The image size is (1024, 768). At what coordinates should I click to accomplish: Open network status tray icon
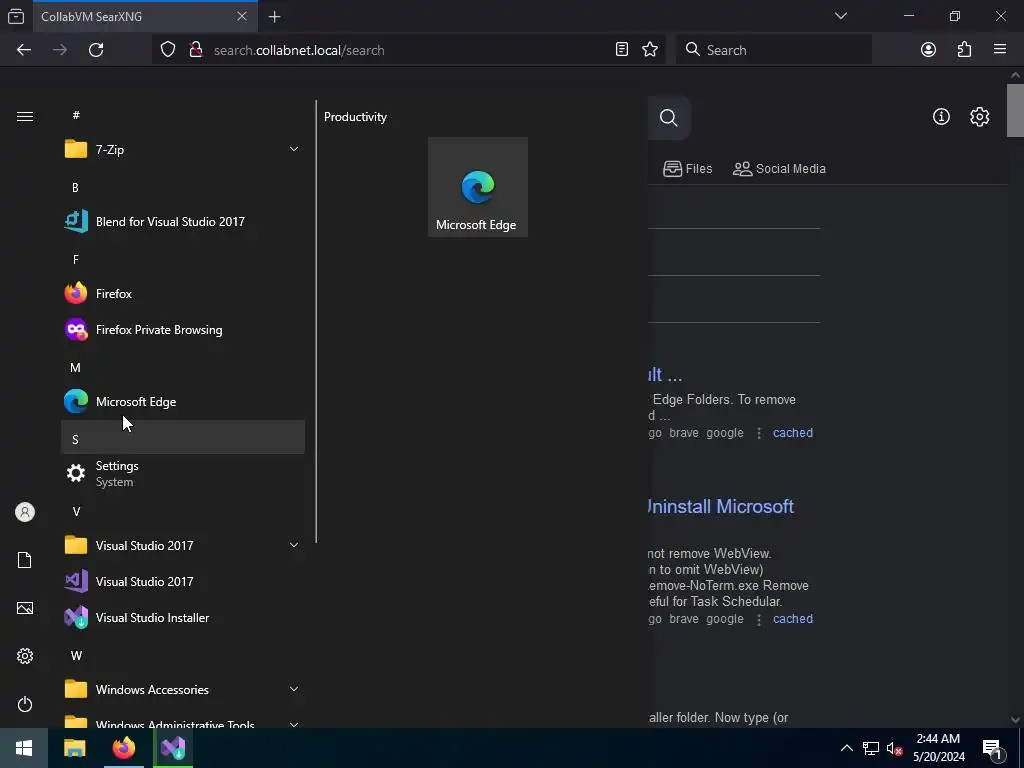(871, 748)
